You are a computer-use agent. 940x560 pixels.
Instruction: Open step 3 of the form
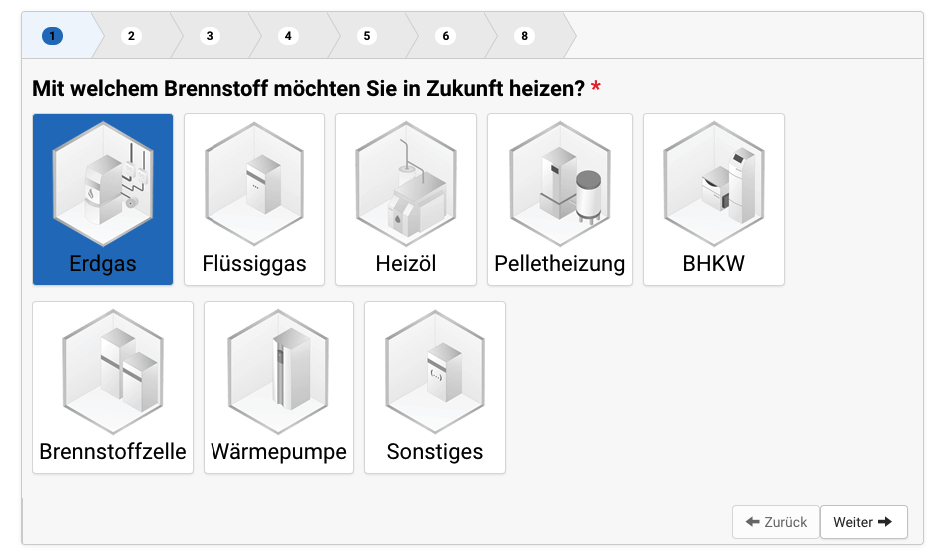pos(209,36)
